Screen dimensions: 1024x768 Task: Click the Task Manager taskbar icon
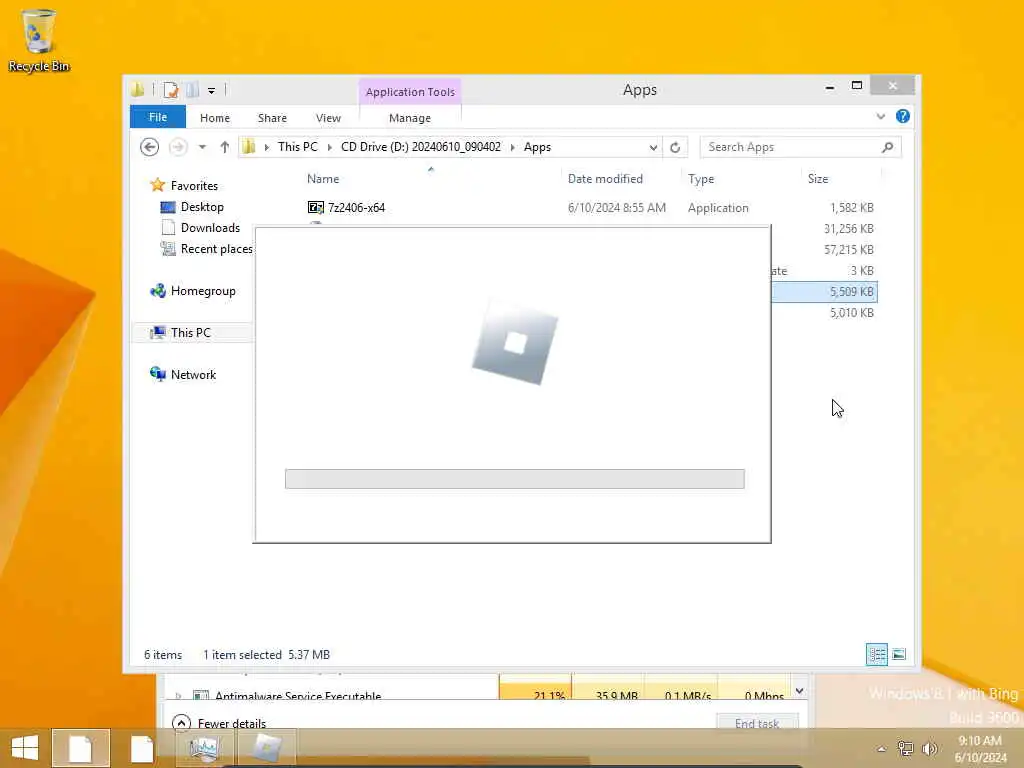(204, 748)
